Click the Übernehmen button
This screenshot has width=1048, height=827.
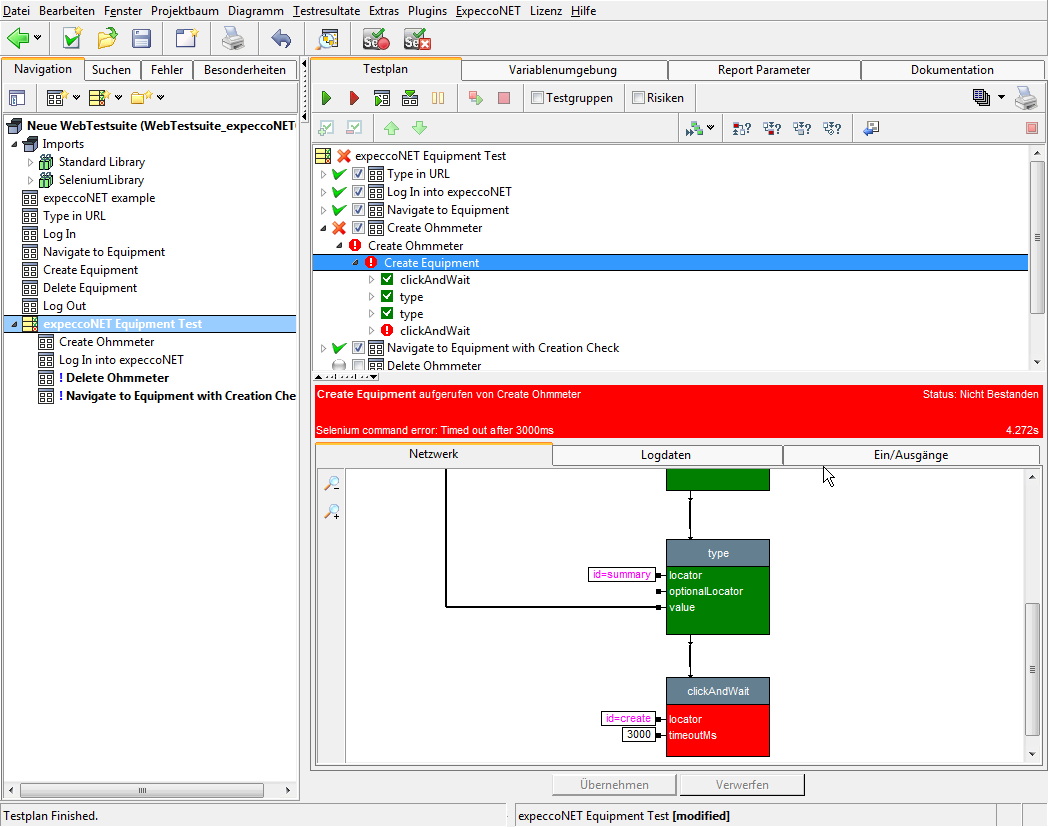pos(614,785)
